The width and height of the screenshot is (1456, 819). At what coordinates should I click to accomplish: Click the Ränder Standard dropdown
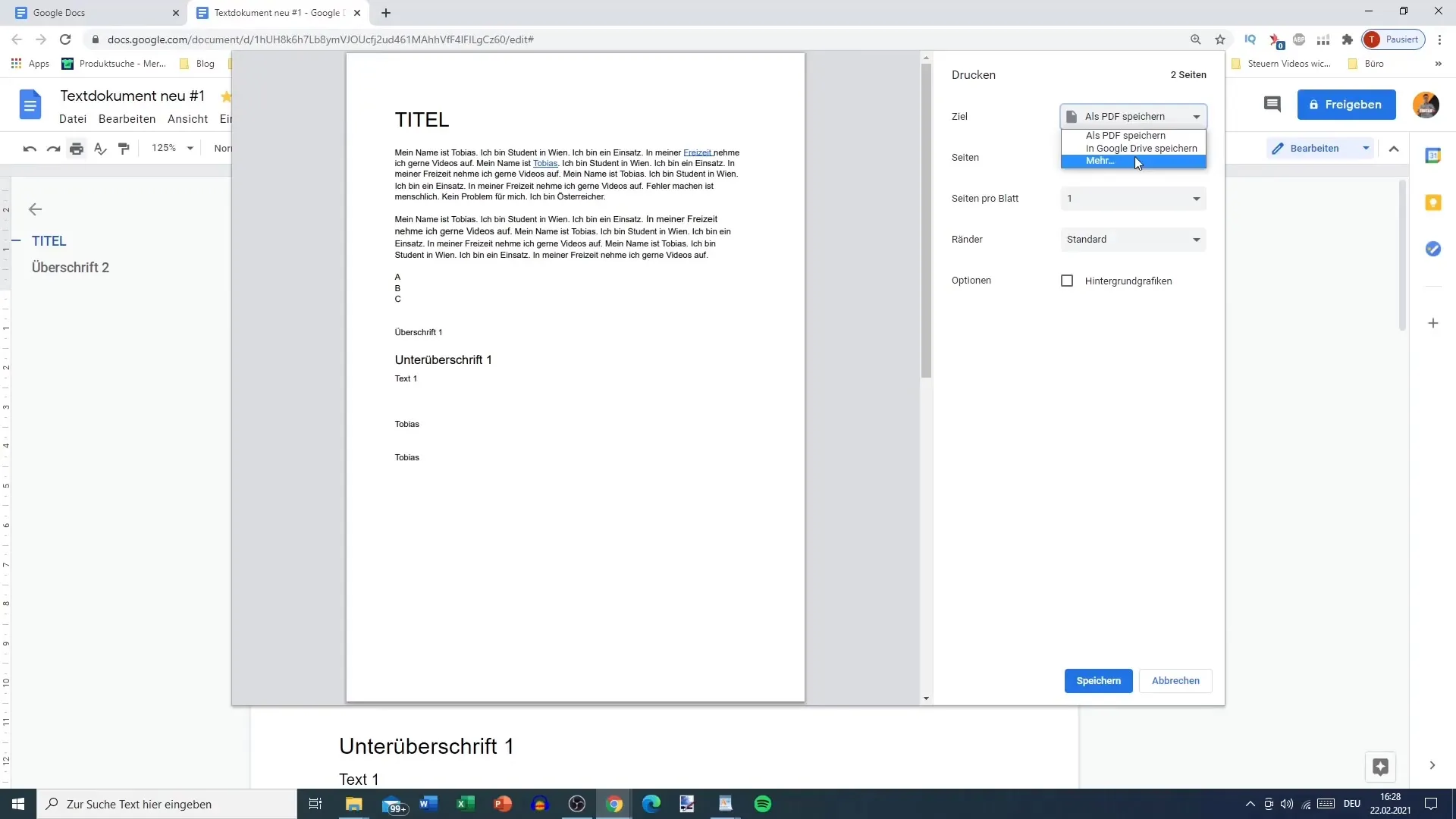pyautogui.click(x=1133, y=239)
